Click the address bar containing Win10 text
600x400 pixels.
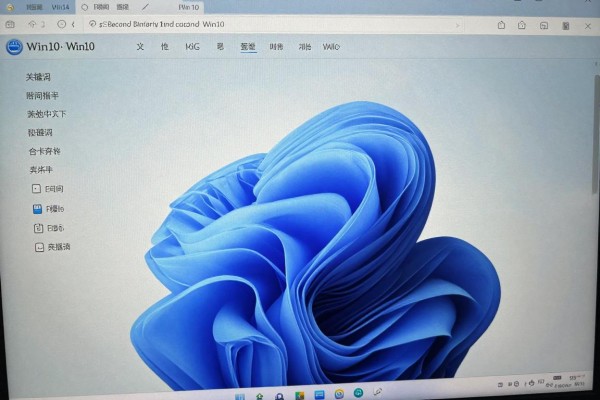click(x=274, y=24)
